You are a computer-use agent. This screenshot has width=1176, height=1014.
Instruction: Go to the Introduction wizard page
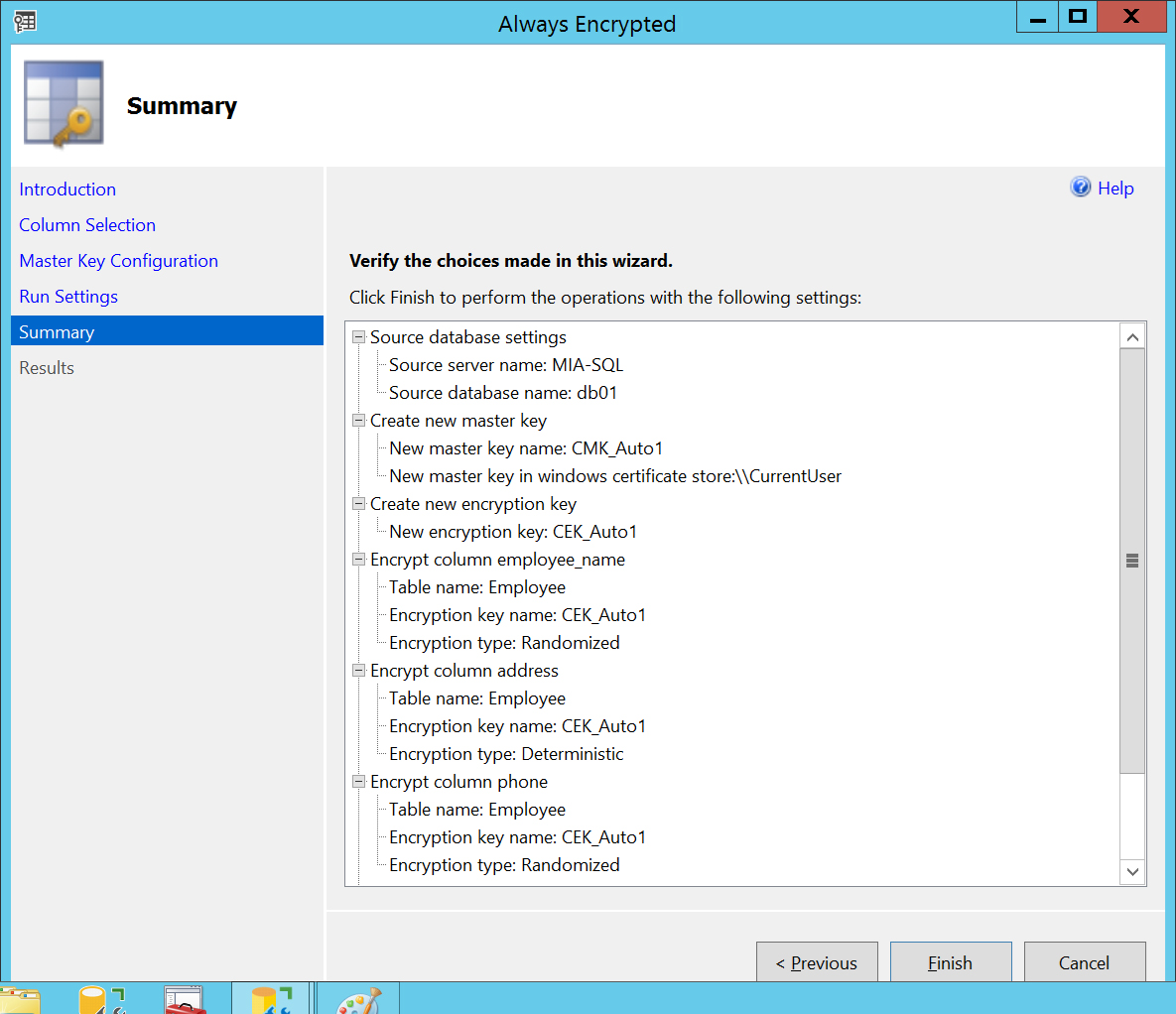tap(67, 189)
